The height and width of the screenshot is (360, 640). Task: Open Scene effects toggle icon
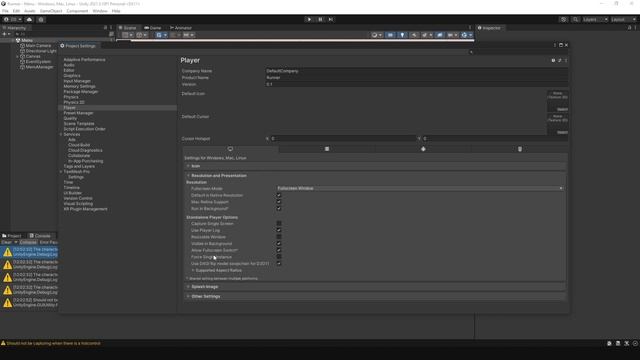[427, 35]
